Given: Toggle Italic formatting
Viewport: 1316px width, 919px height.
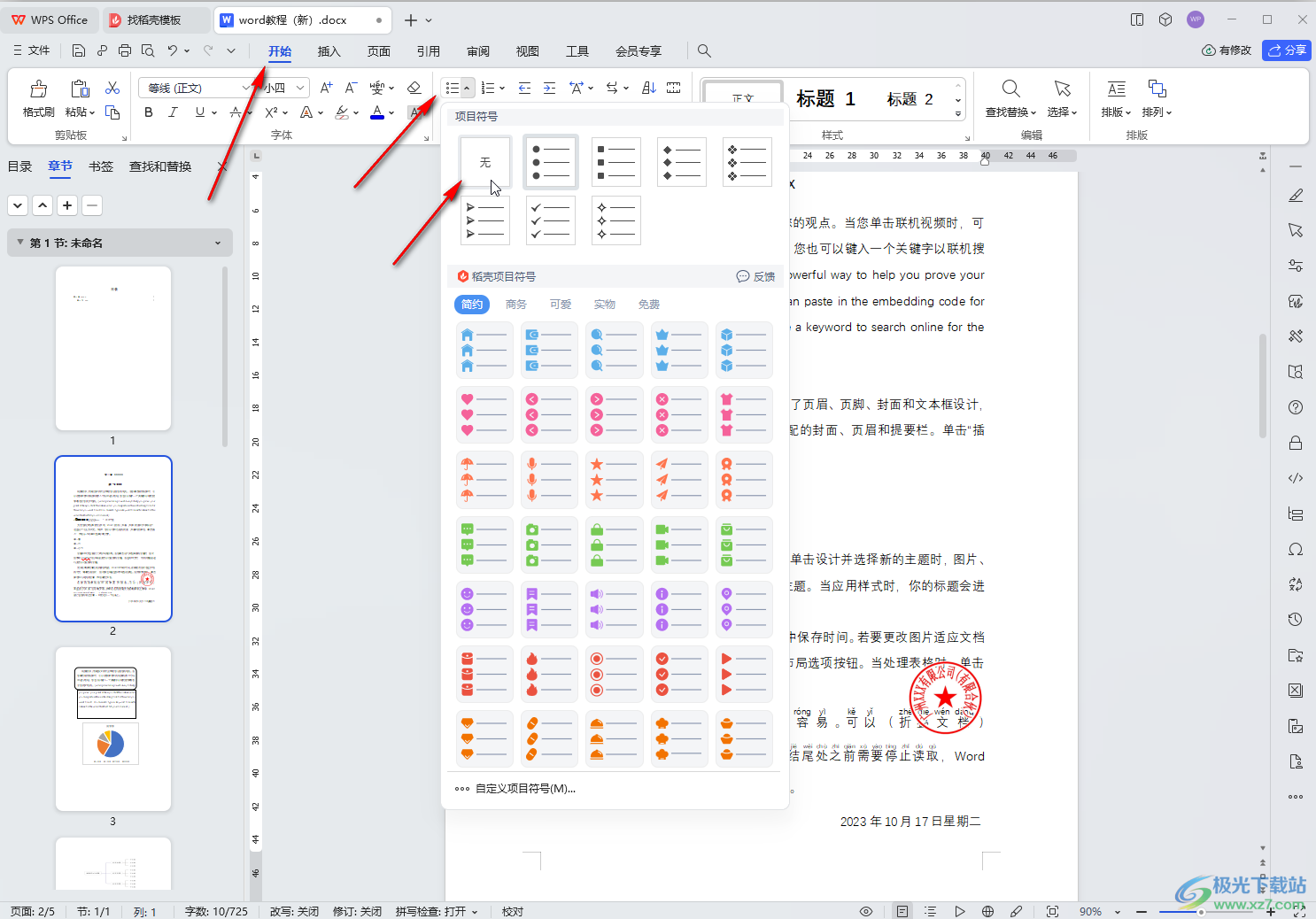Looking at the screenshot, I should click(x=173, y=112).
